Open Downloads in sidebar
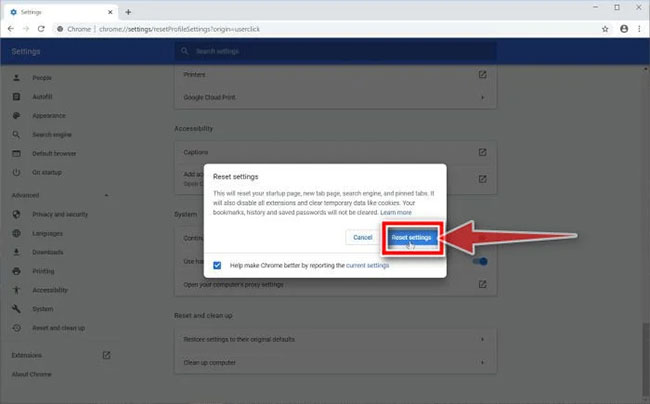 tap(48, 252)
